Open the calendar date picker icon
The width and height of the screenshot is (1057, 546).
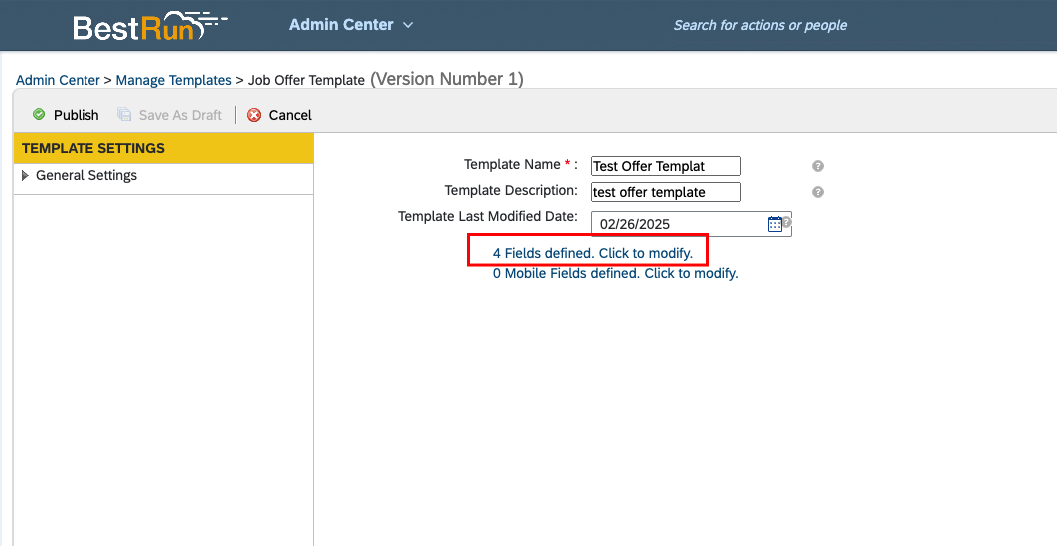click(x=775, y=224)
